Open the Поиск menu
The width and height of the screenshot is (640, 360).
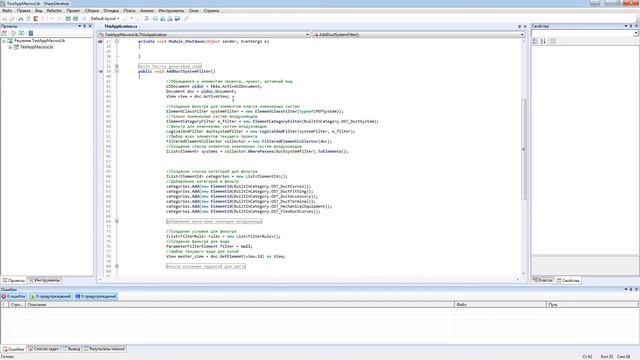tap(129, 11)
